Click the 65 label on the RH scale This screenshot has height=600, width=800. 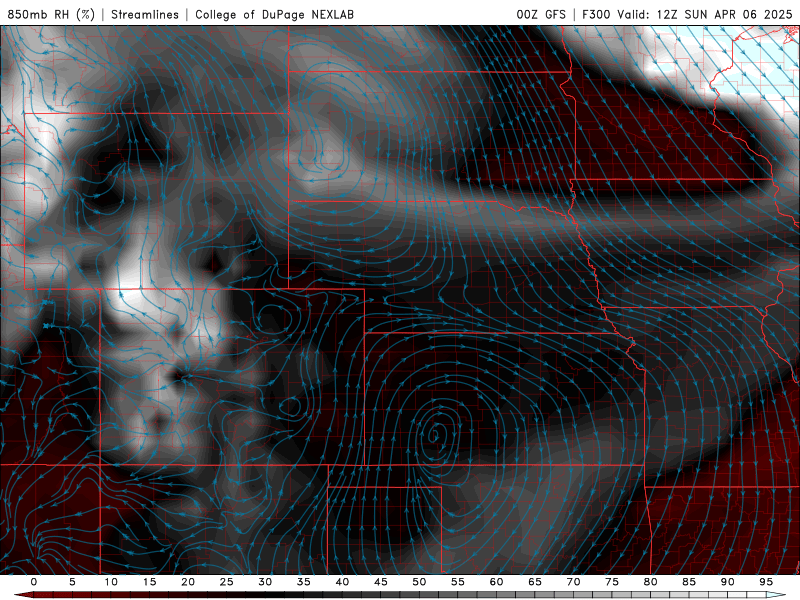(535, 582)
